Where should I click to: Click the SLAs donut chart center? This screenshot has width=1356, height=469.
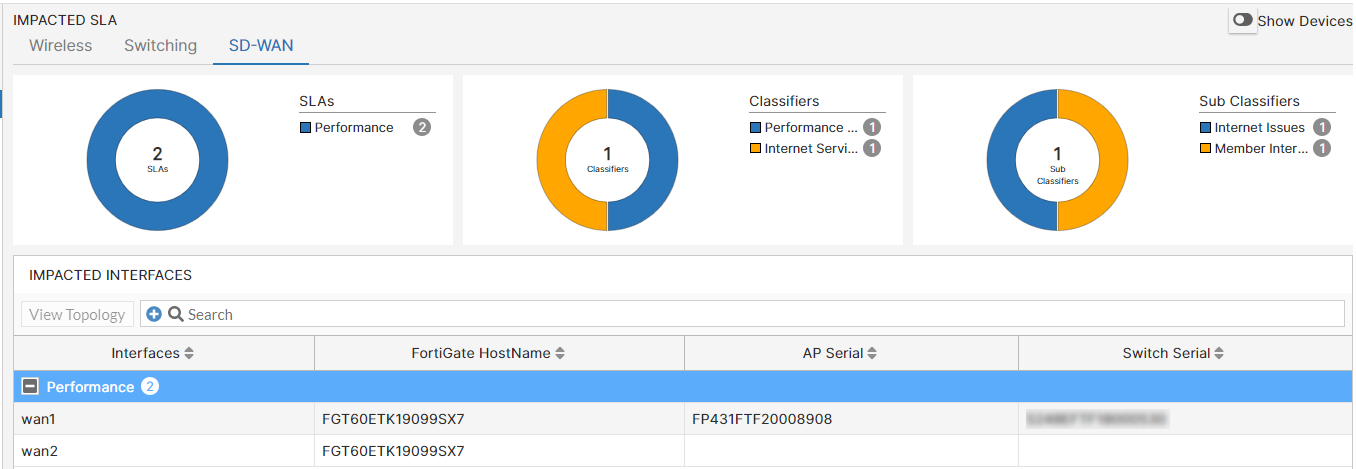pyautogui.click(x=157, y=160)
